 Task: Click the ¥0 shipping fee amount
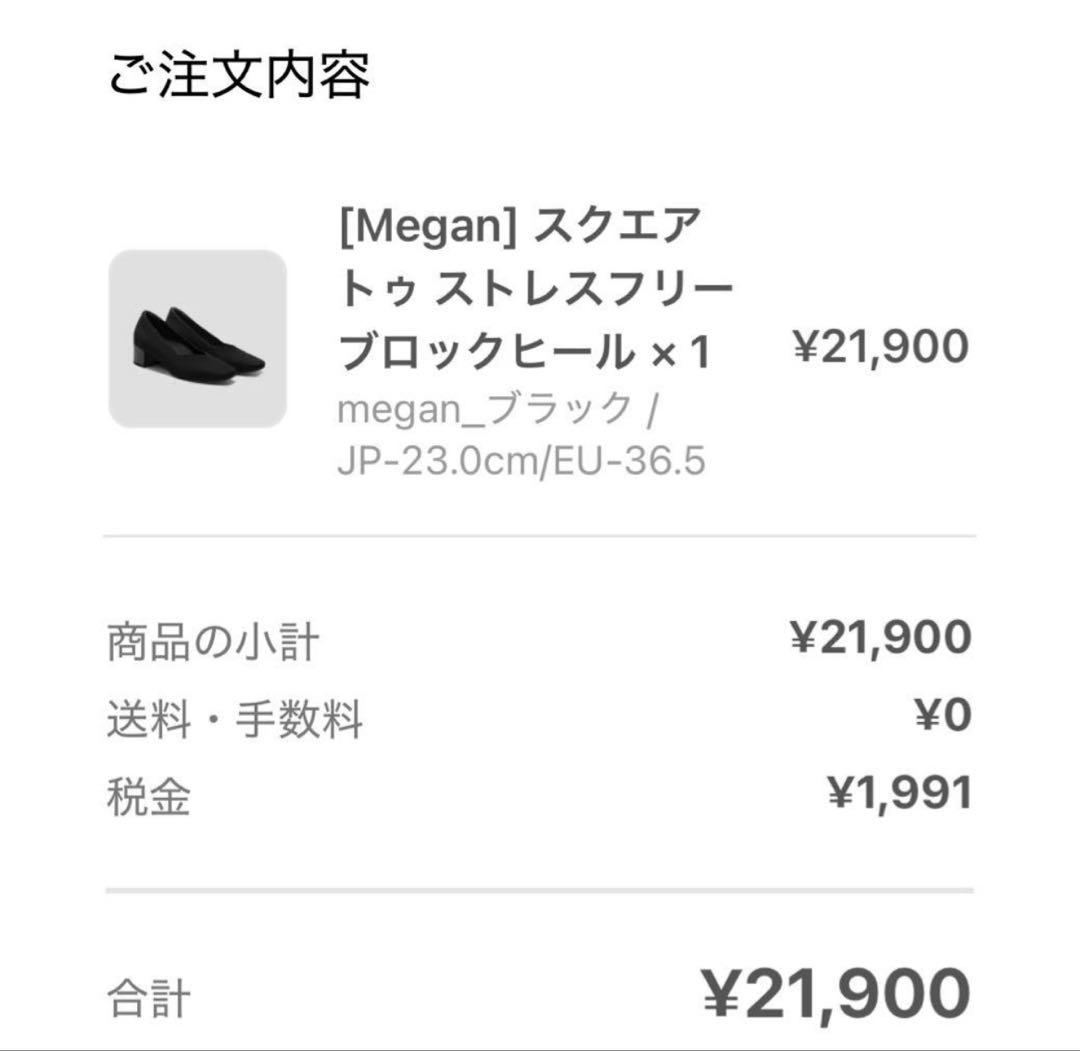click(x=942, y=715)
